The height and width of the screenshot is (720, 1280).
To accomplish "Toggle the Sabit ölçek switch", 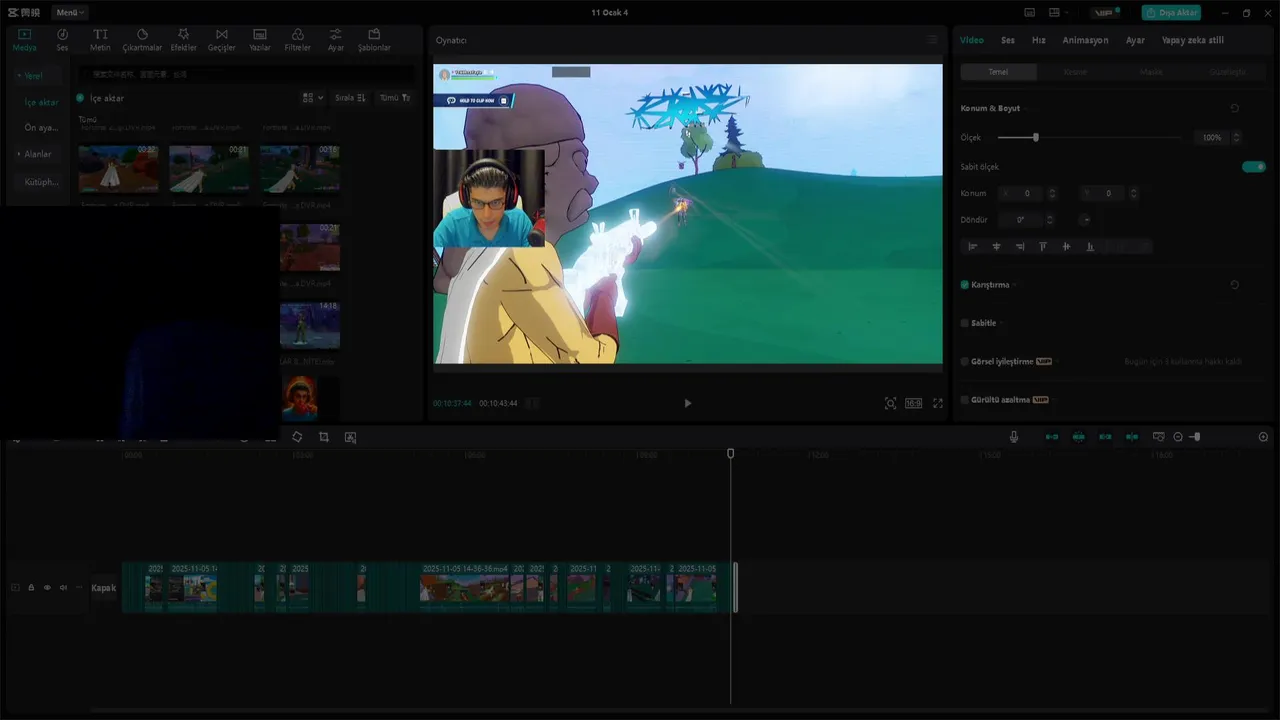I will pos(1254,167).
